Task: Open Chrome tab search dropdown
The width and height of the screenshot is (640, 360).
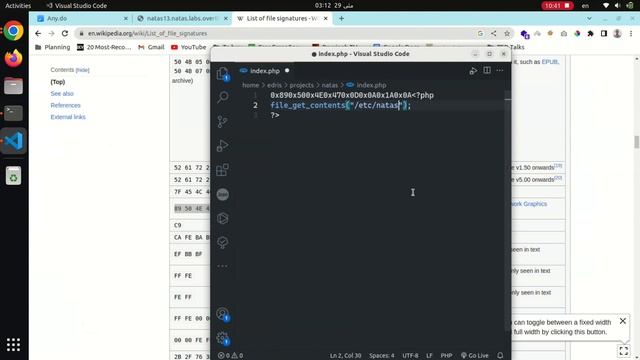Action: pyautogui.click(x=589, y=18)
